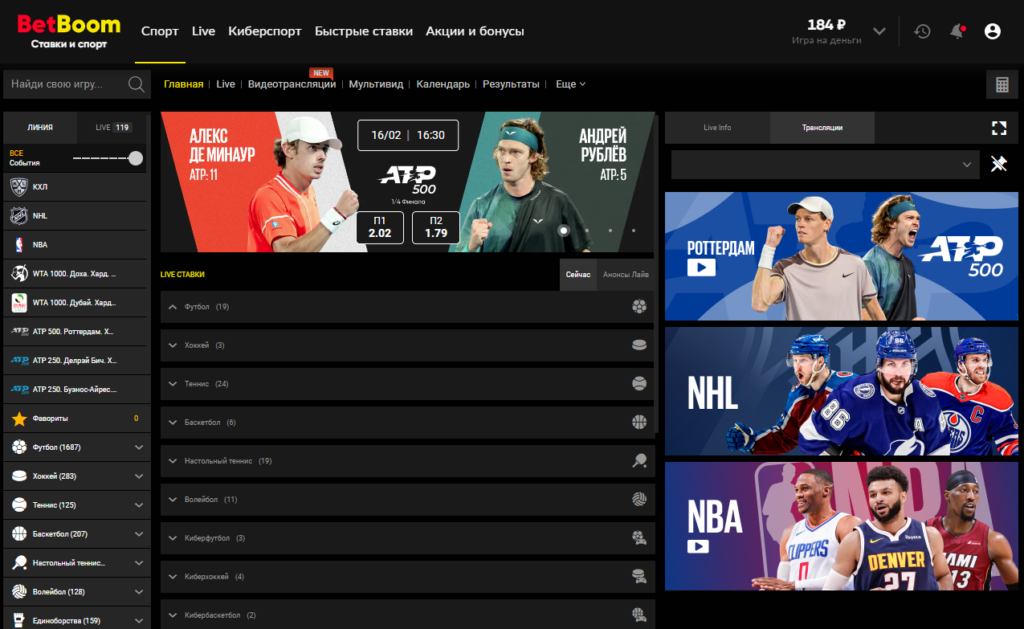Expand Баскетбол (6) live section
Screen dimensions: 1024x629
(x=172, y=423)
